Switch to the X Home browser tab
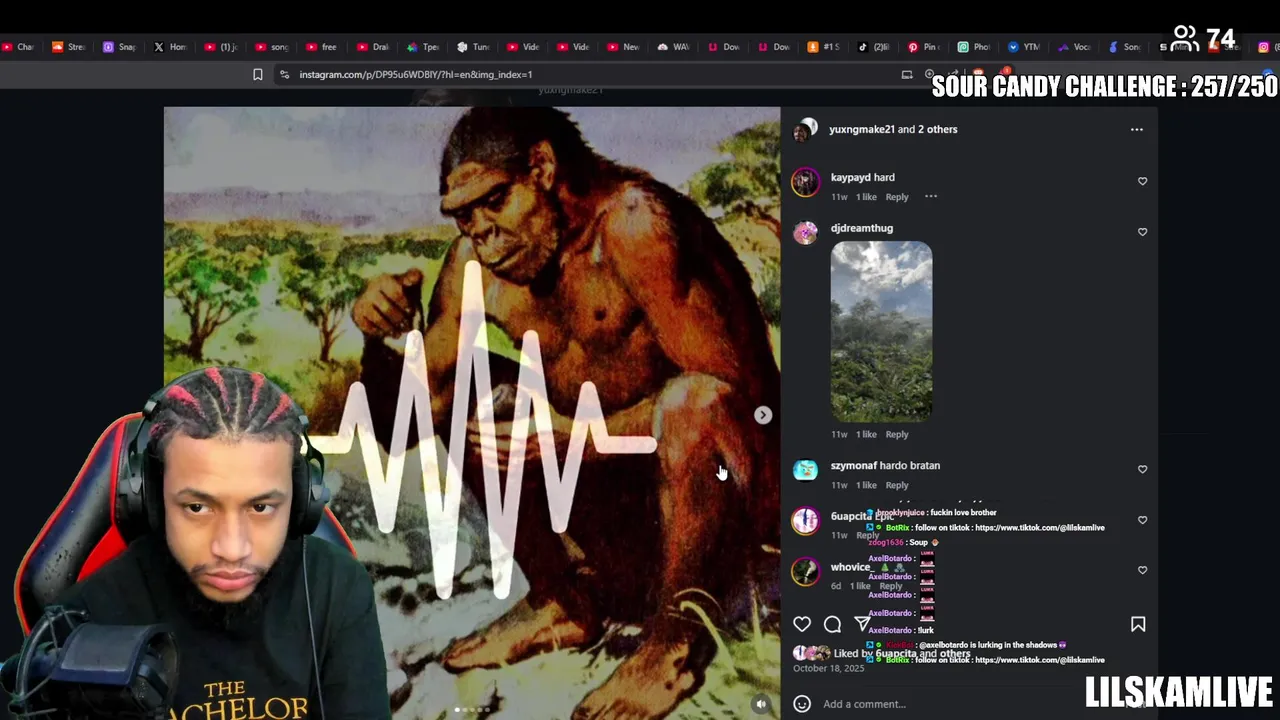The width and height of the screenshot is (1280, 720). coord(170,47)
